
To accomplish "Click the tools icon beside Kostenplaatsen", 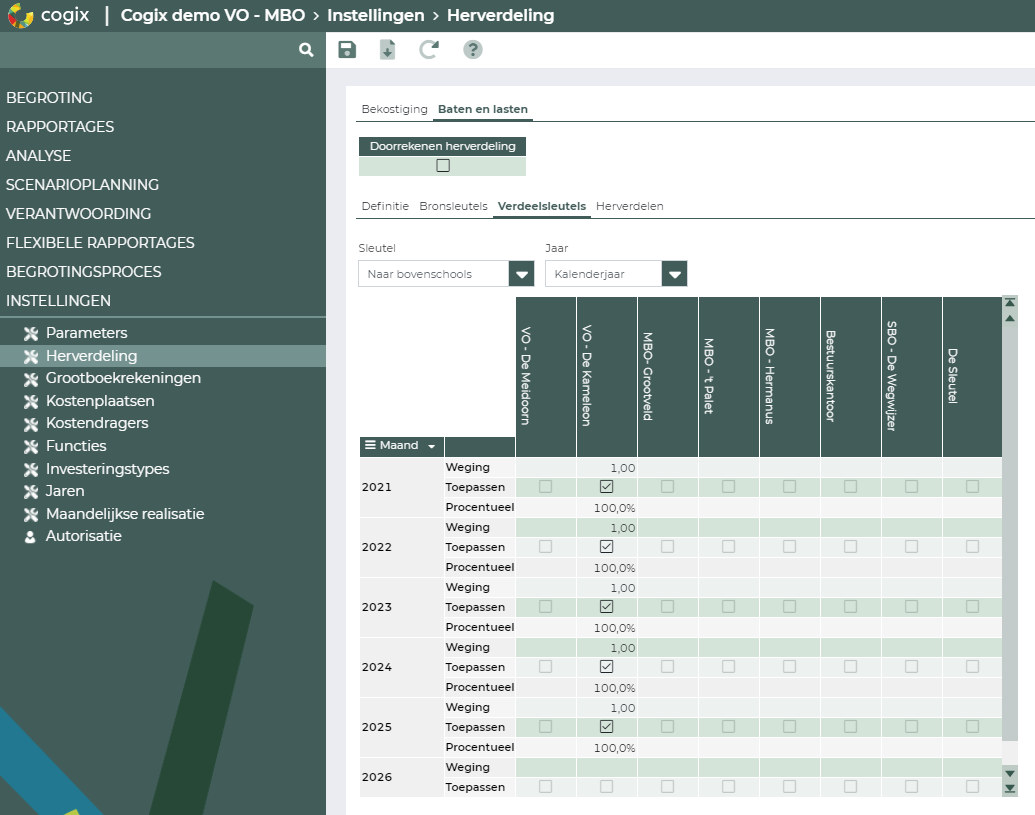I will pos(30,401).
